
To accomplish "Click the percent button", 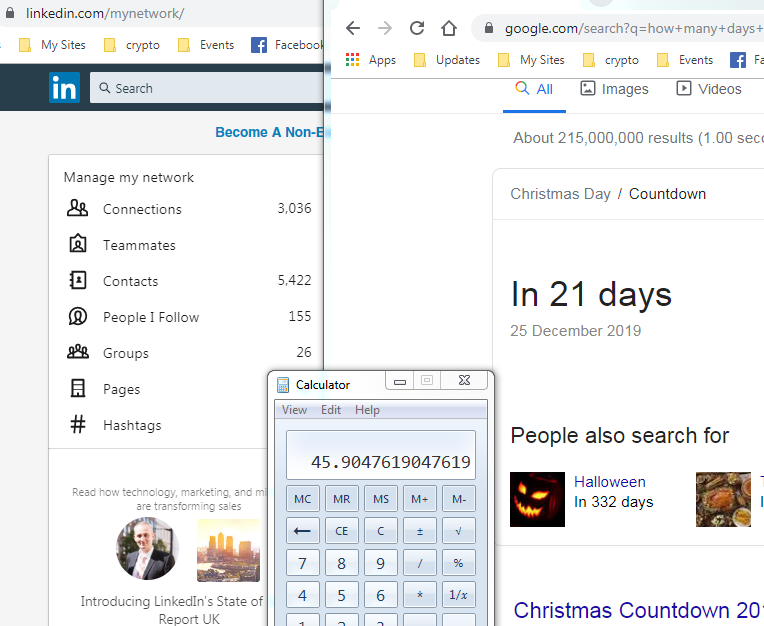I will point(458,563).
